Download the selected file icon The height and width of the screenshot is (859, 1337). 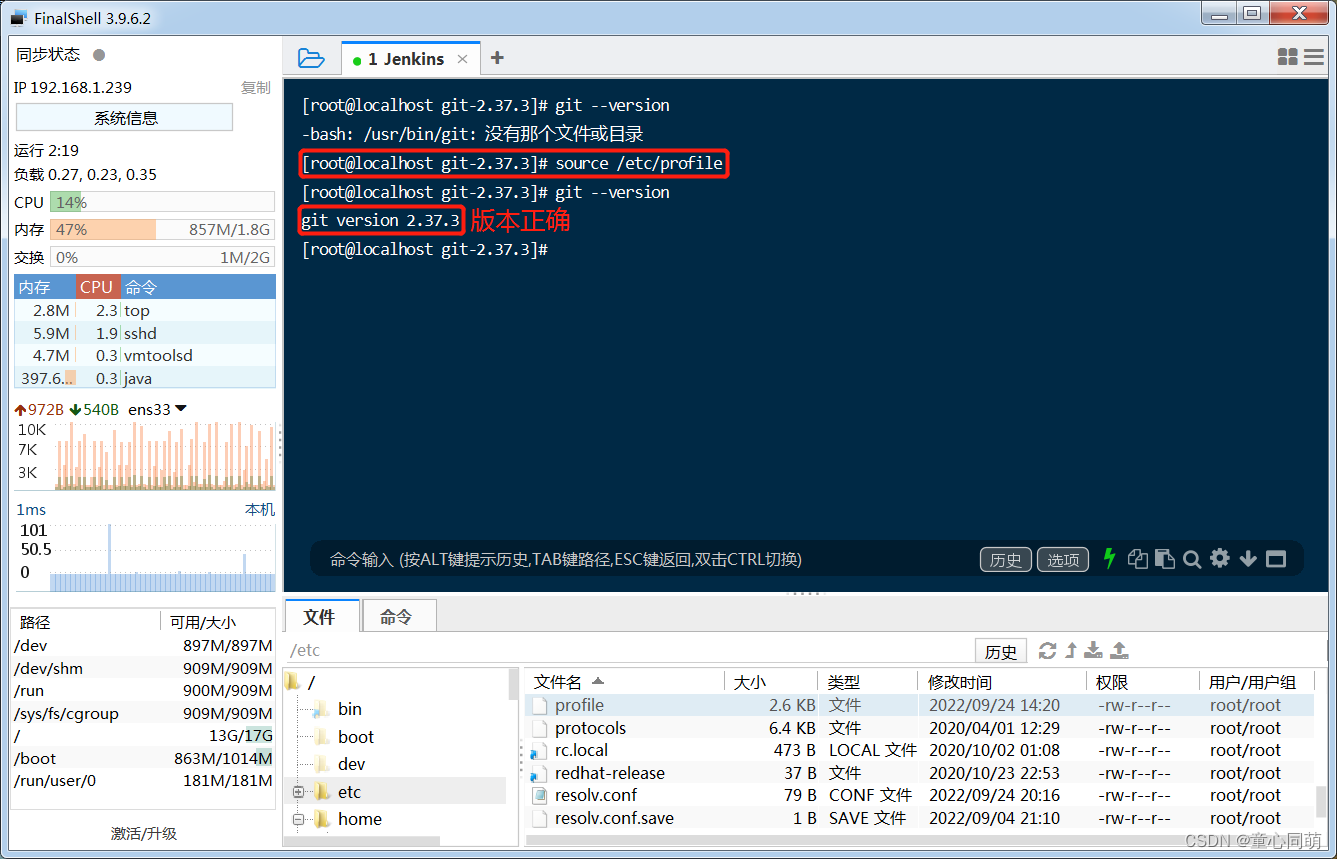click(x=1094, y=651)
